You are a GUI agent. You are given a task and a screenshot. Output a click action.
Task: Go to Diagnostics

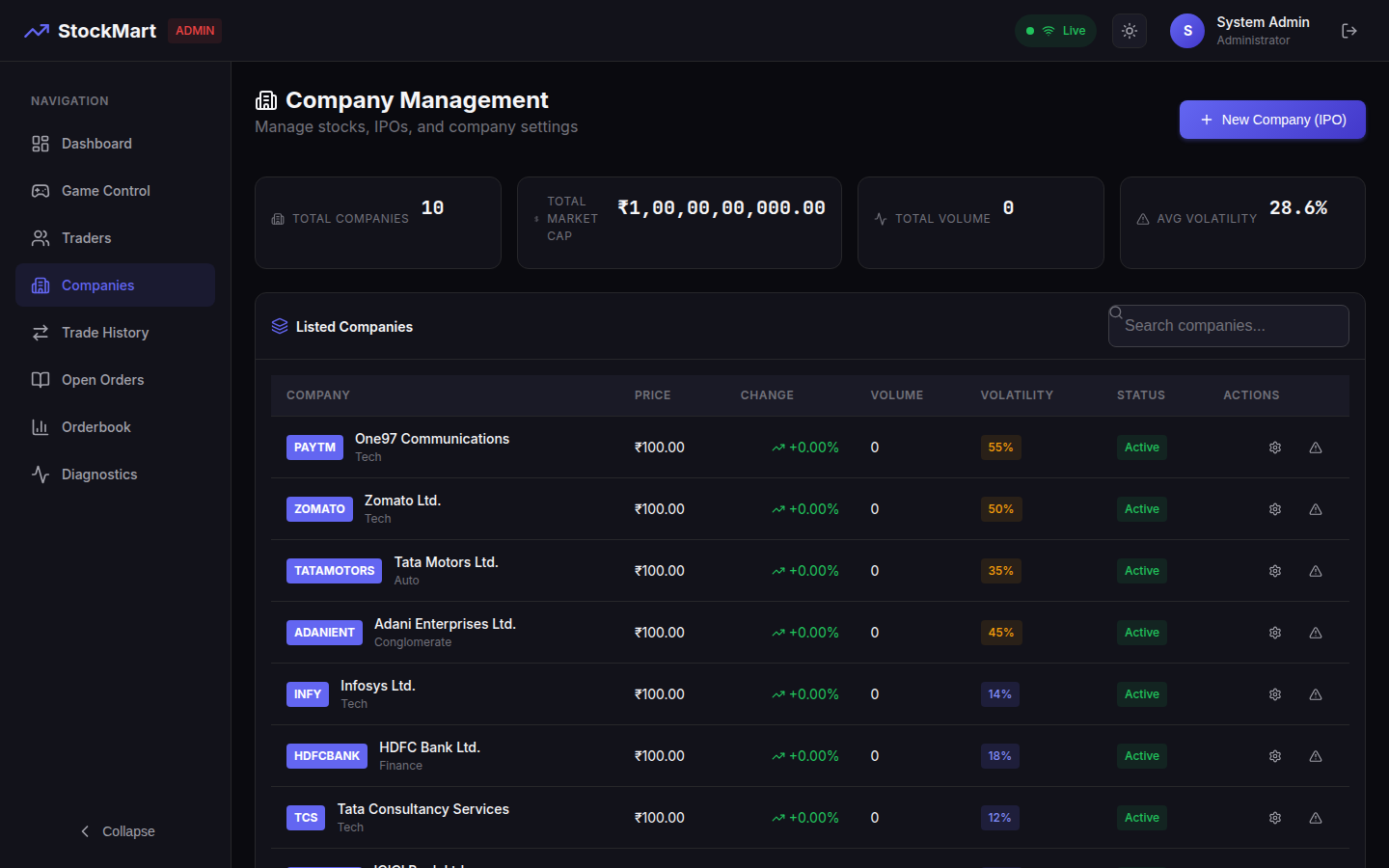pyautogui.click(x=116, y=475)
